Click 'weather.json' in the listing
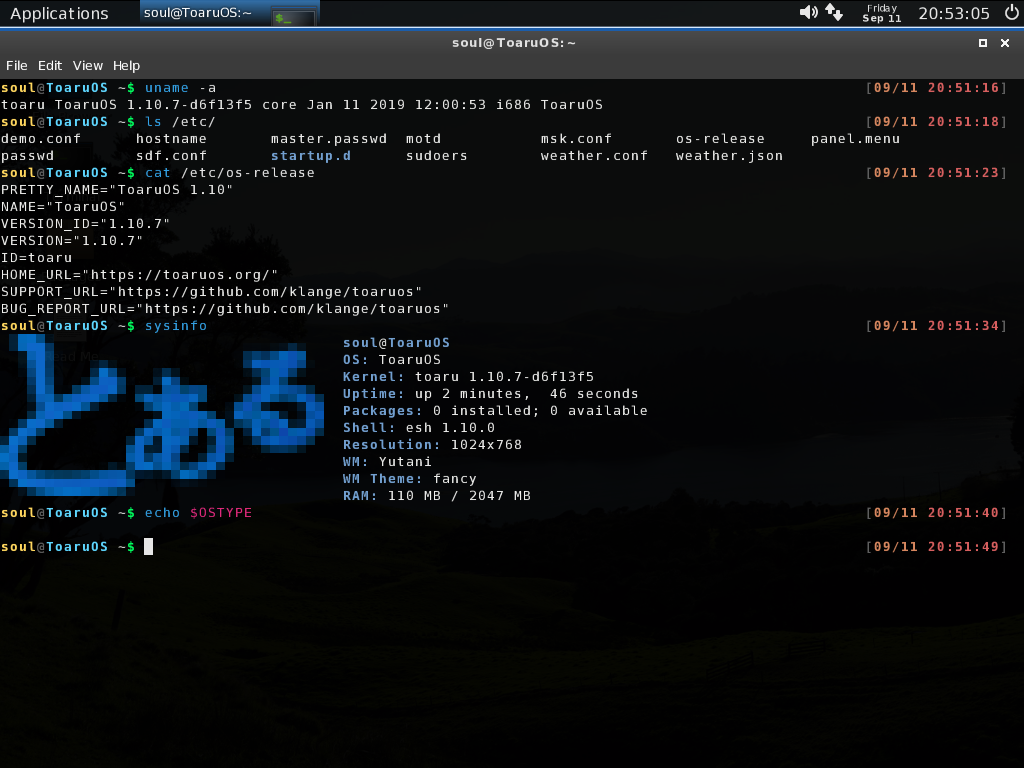Screen dimensions: 1024x768 [x=729, y=156]
